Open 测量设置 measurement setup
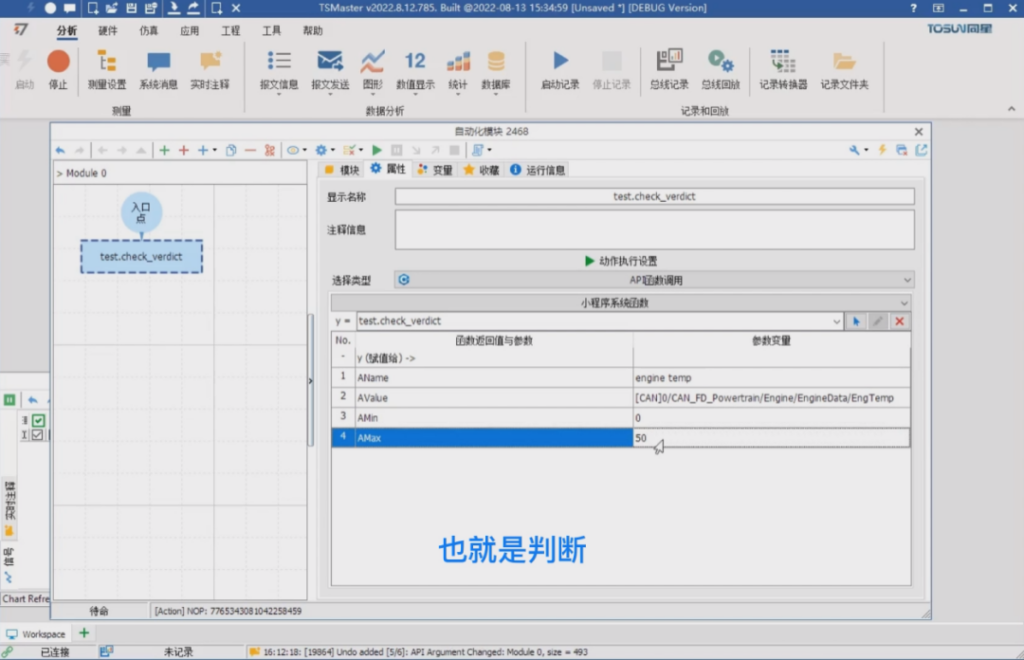This screenshot has height=660, width=1024. [x=106, y=70]
